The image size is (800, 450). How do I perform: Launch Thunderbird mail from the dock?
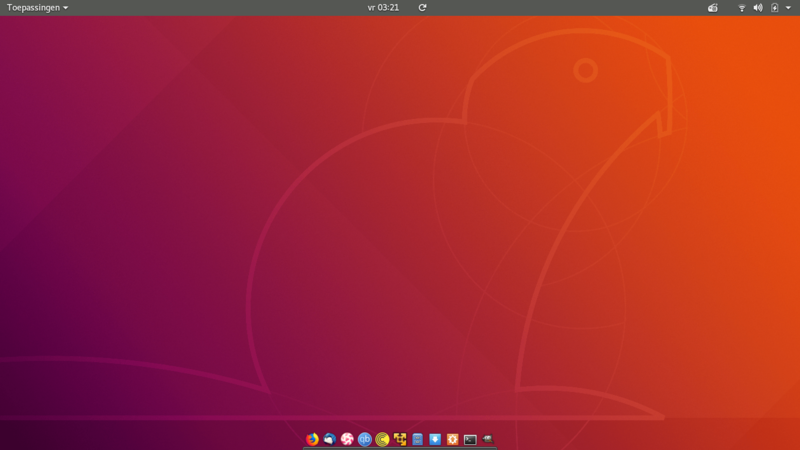pyautogui.click(x=330, y=439)
